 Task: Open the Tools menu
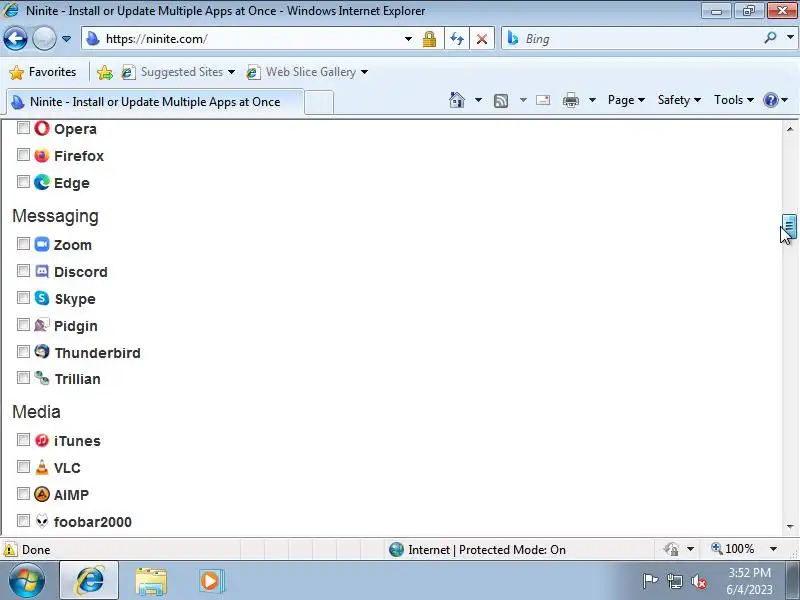(734, 100)
